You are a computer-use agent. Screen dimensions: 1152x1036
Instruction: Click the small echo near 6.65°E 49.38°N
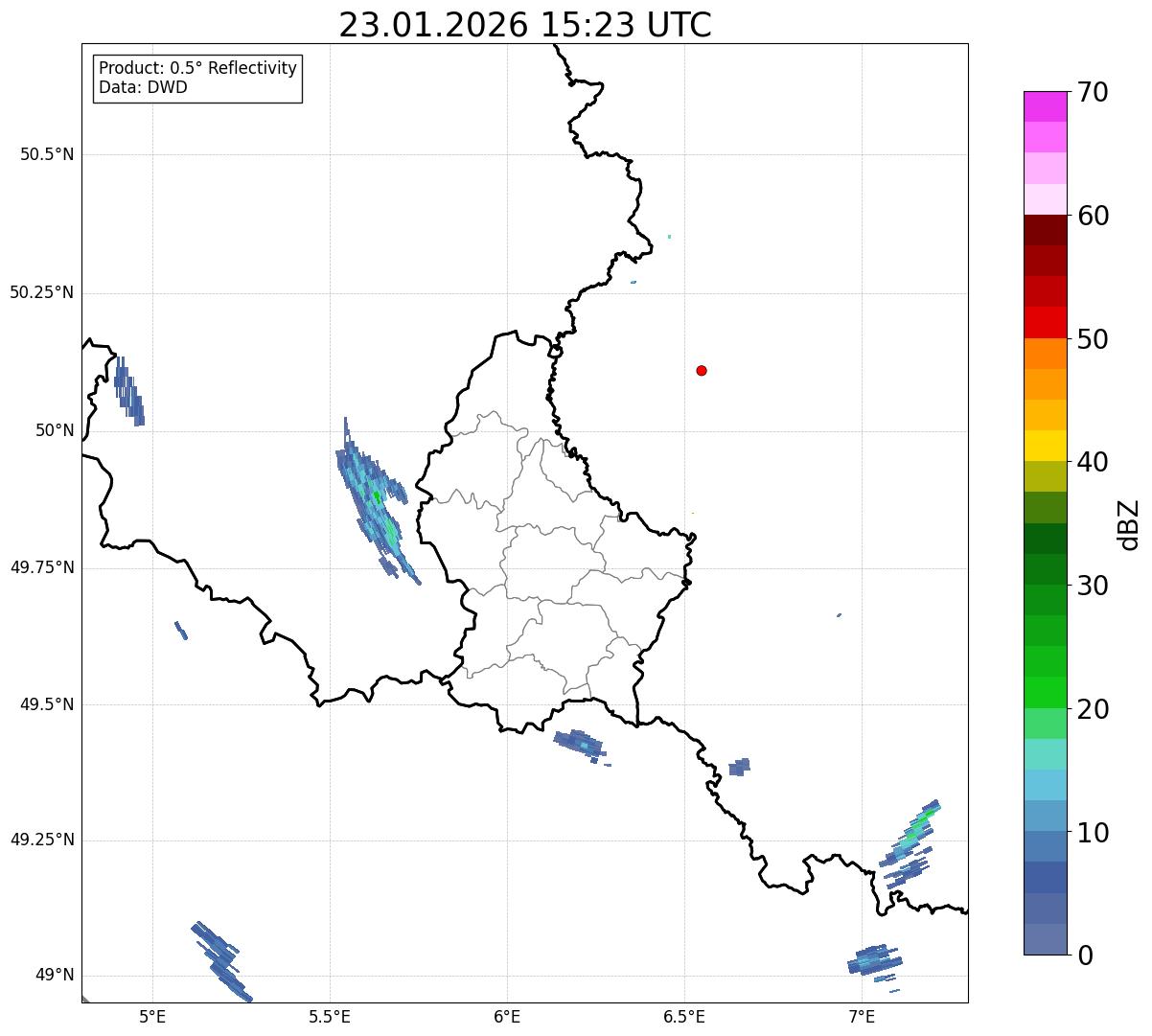pos(739,767)
